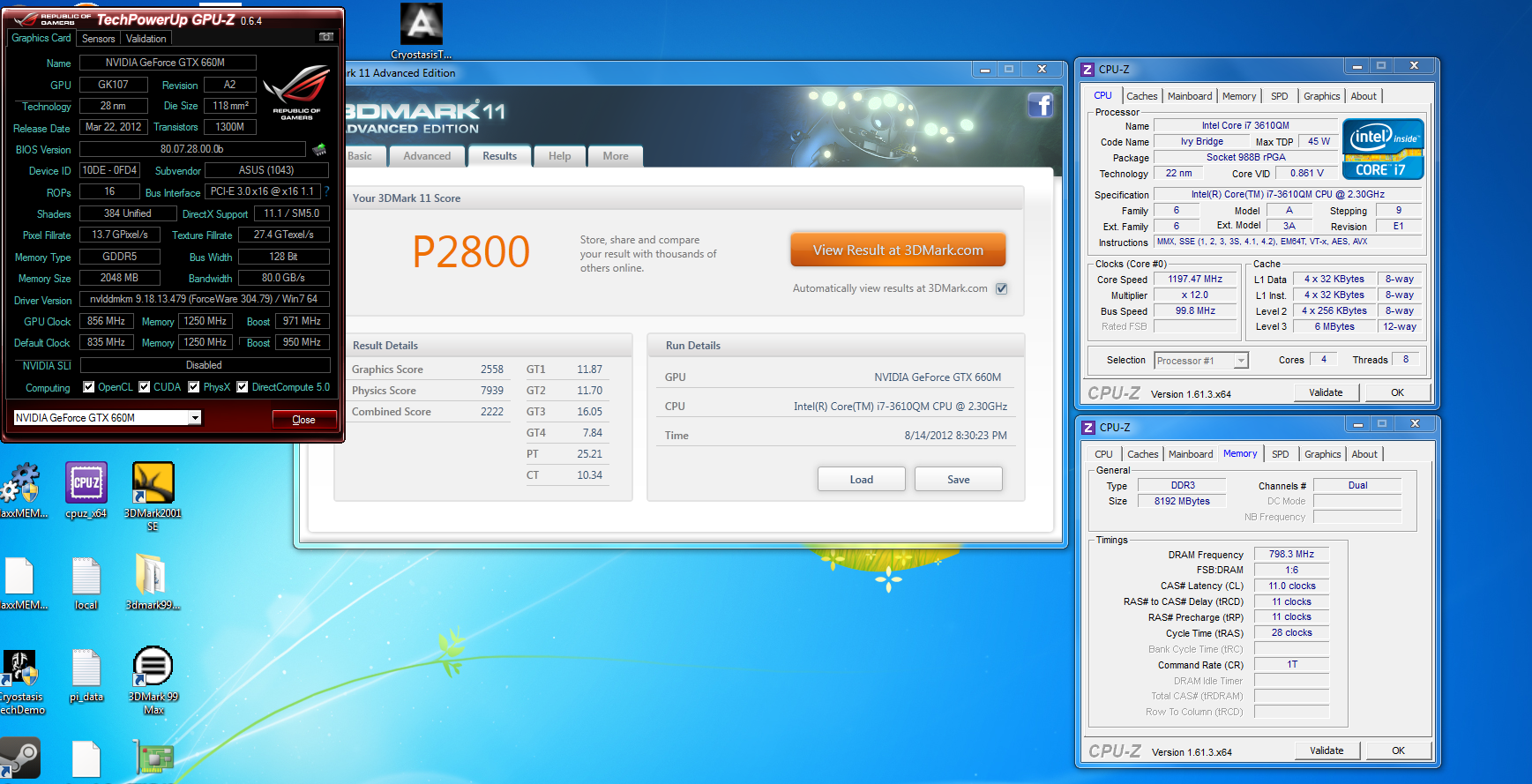Click Validate in the upper CPU-Z window
Viewport: 1532px width, 784px height.
(1326, 392)
